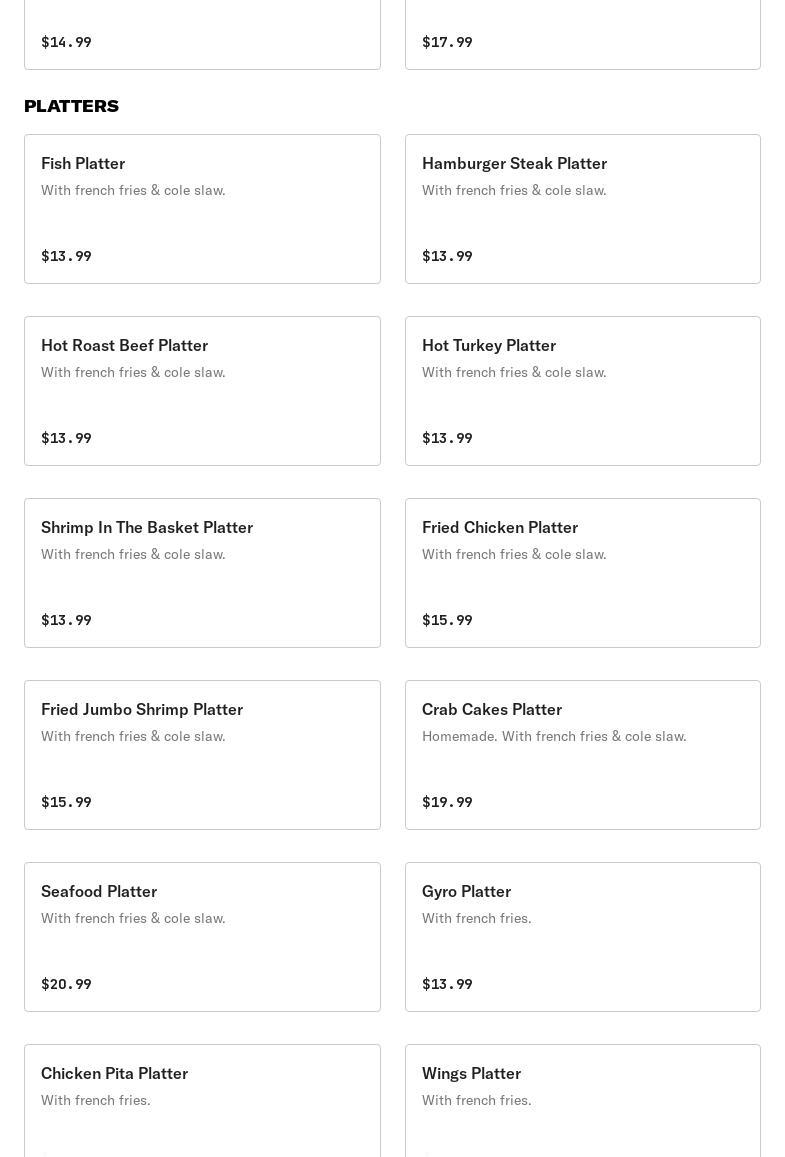
Task: Click the $15.99 Fried Chicken Platter price
Action: 447,620
